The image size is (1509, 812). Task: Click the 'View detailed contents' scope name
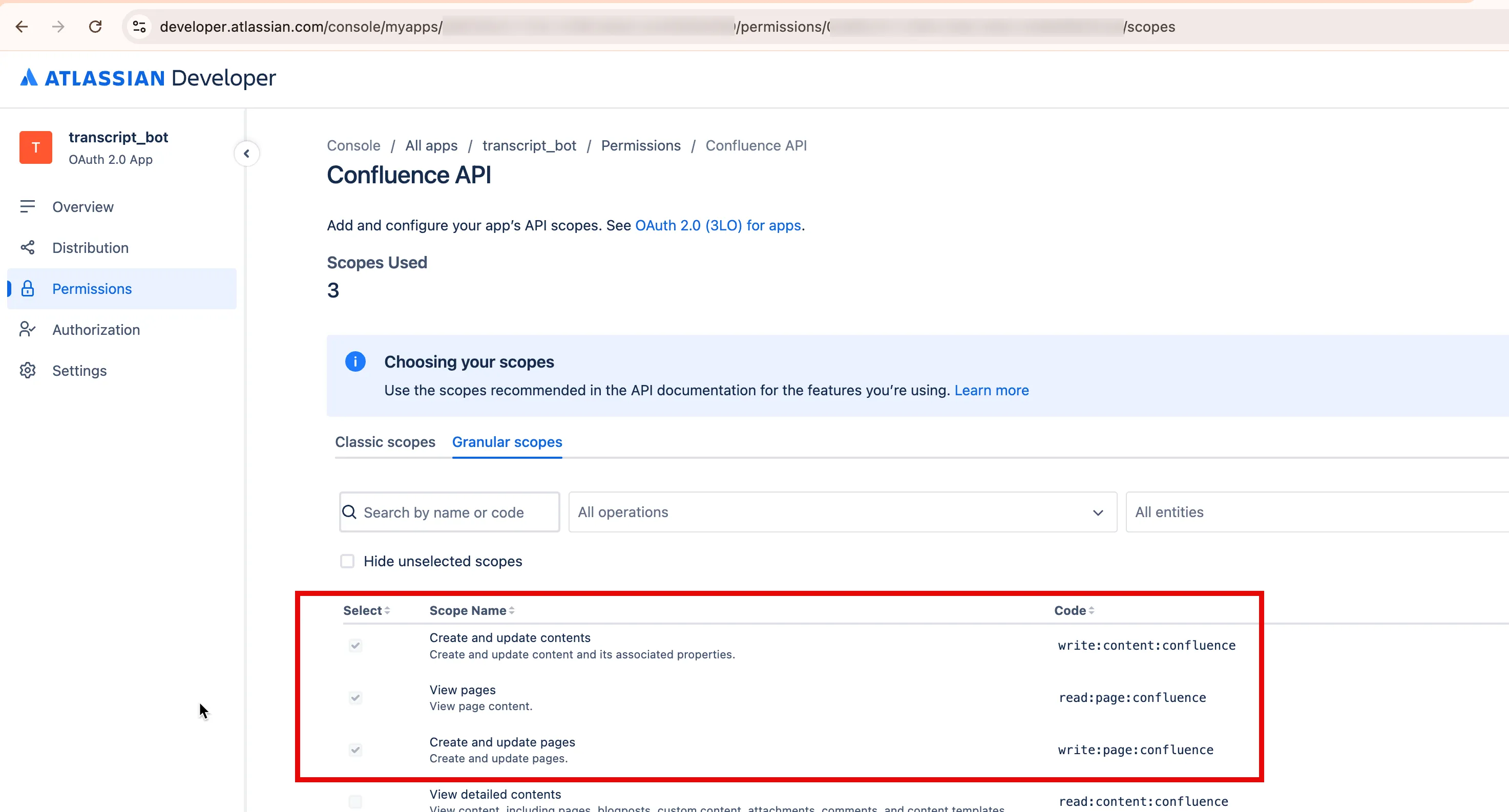495,794
